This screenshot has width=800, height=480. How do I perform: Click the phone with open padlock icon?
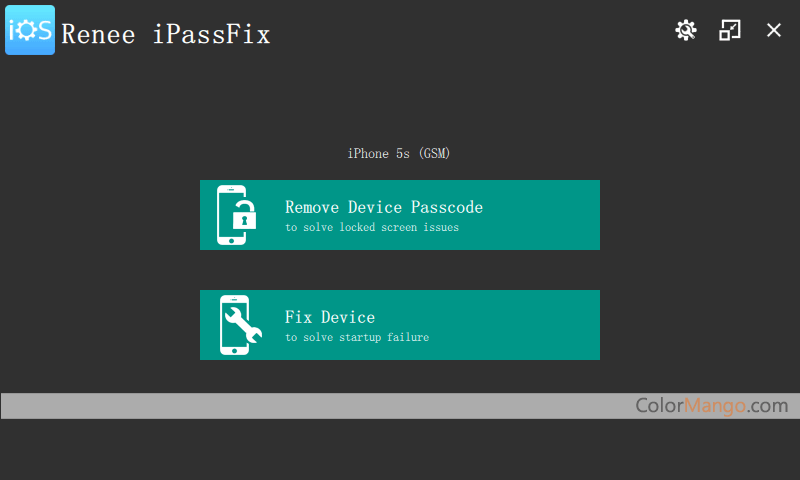tap(236, 215)
